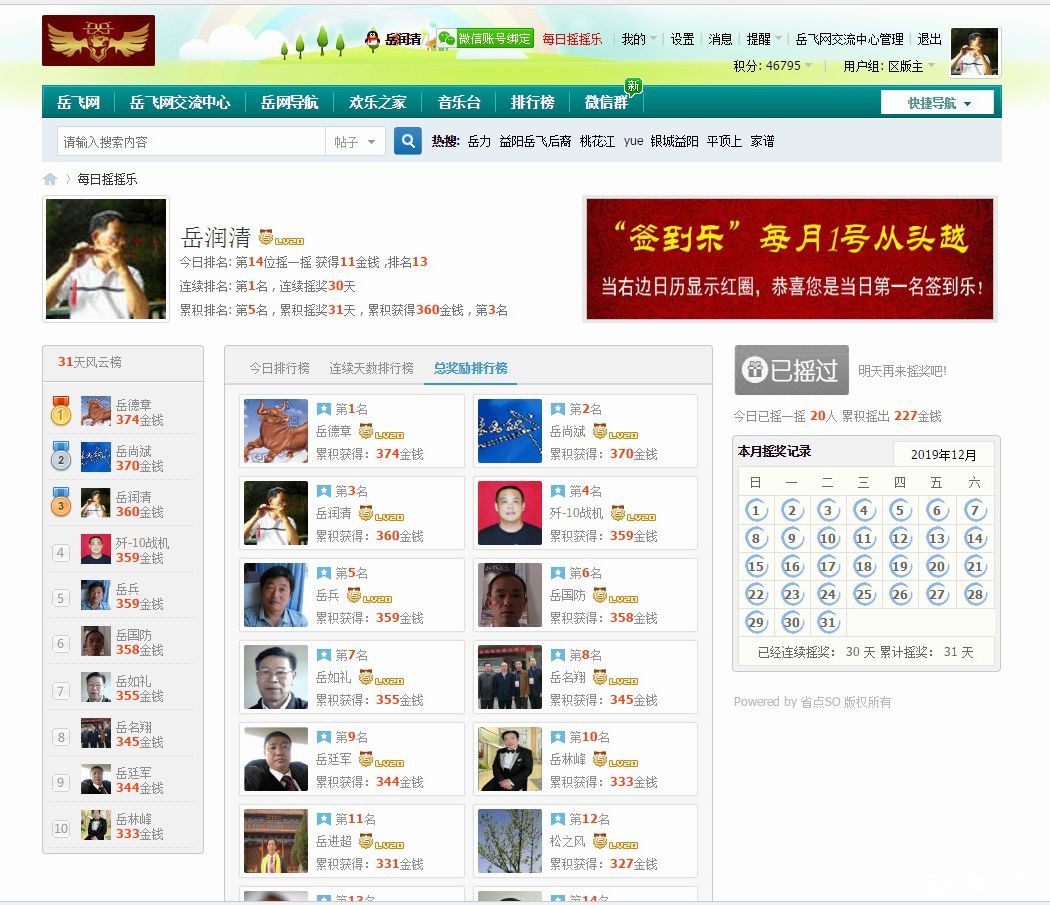This screenshot has height=905, width=1050.
Task: Open 岳网导航 nav item
Action: coord(289,102)
